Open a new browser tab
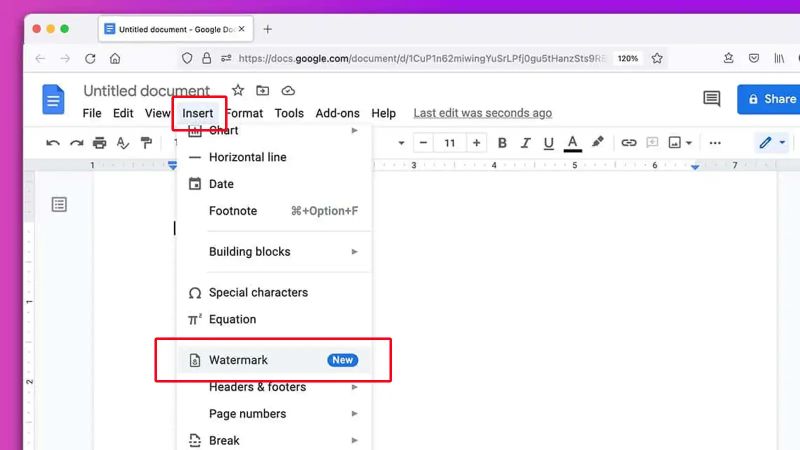Screen dimensions: 800x450 click(x=267, y=29)
